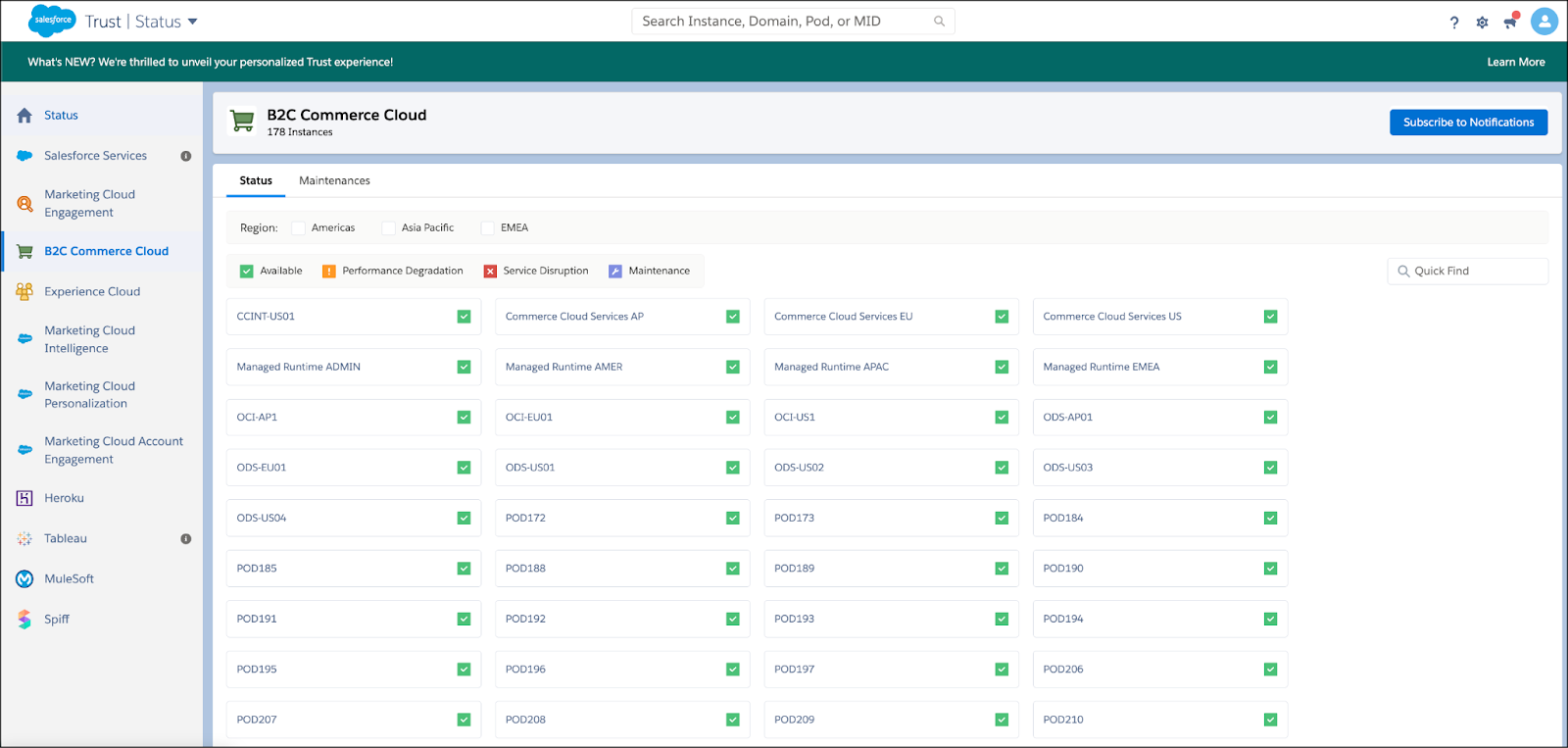Check the Americas region checkbox
This screenshot has height=748, width=1568.
(298, 228)
